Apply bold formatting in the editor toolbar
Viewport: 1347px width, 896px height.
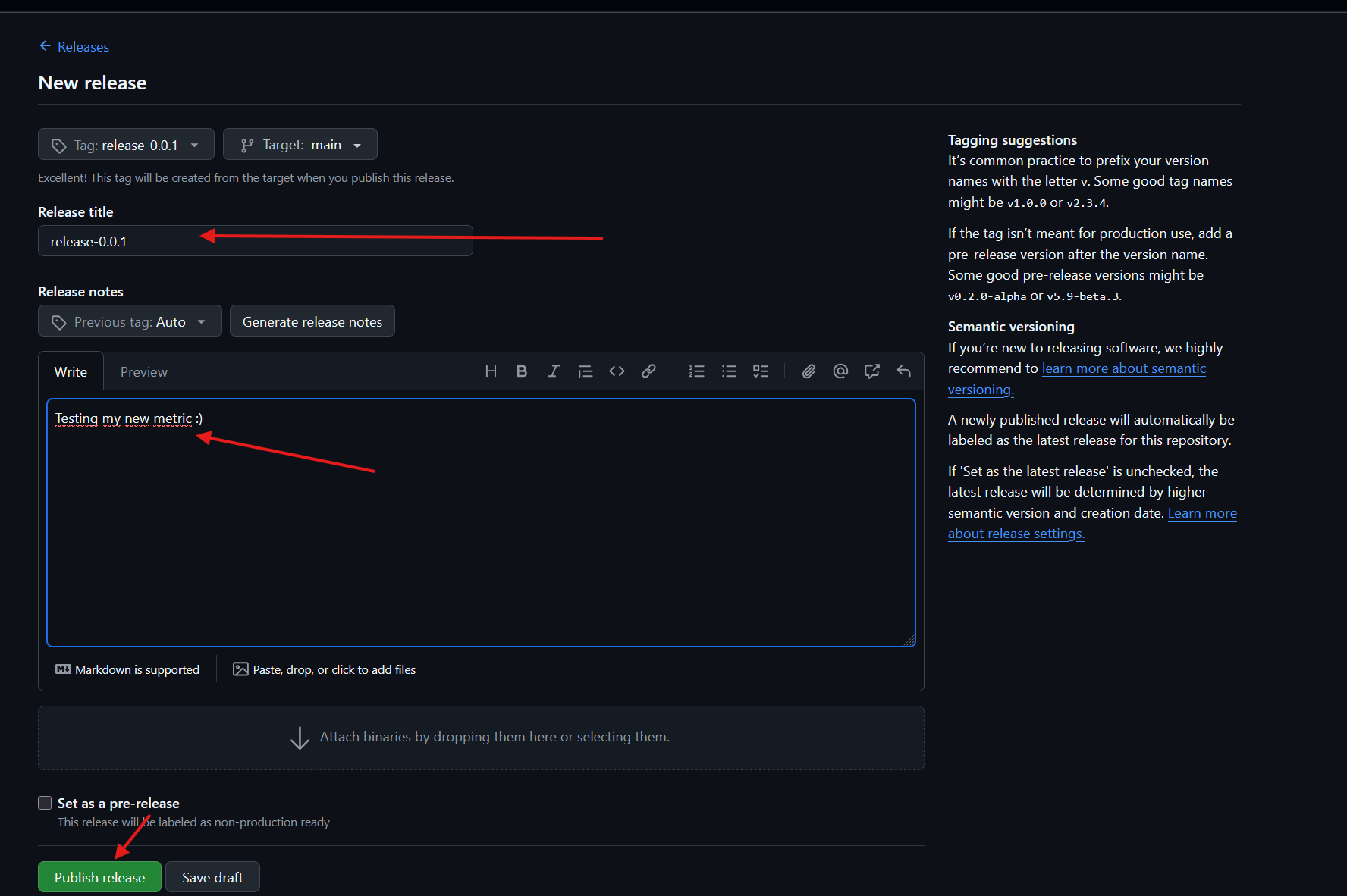[522, 371]
